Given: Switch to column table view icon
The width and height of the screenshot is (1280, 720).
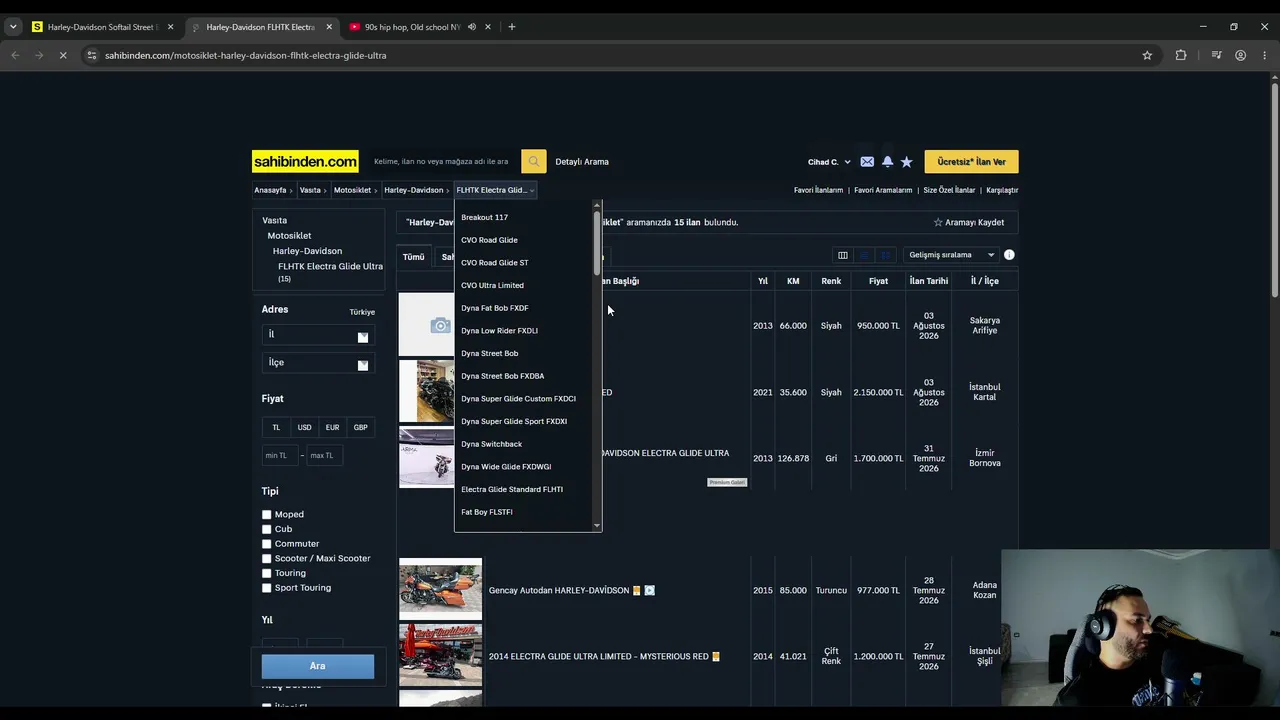Looking at the screenshot, I should [843, 255].
